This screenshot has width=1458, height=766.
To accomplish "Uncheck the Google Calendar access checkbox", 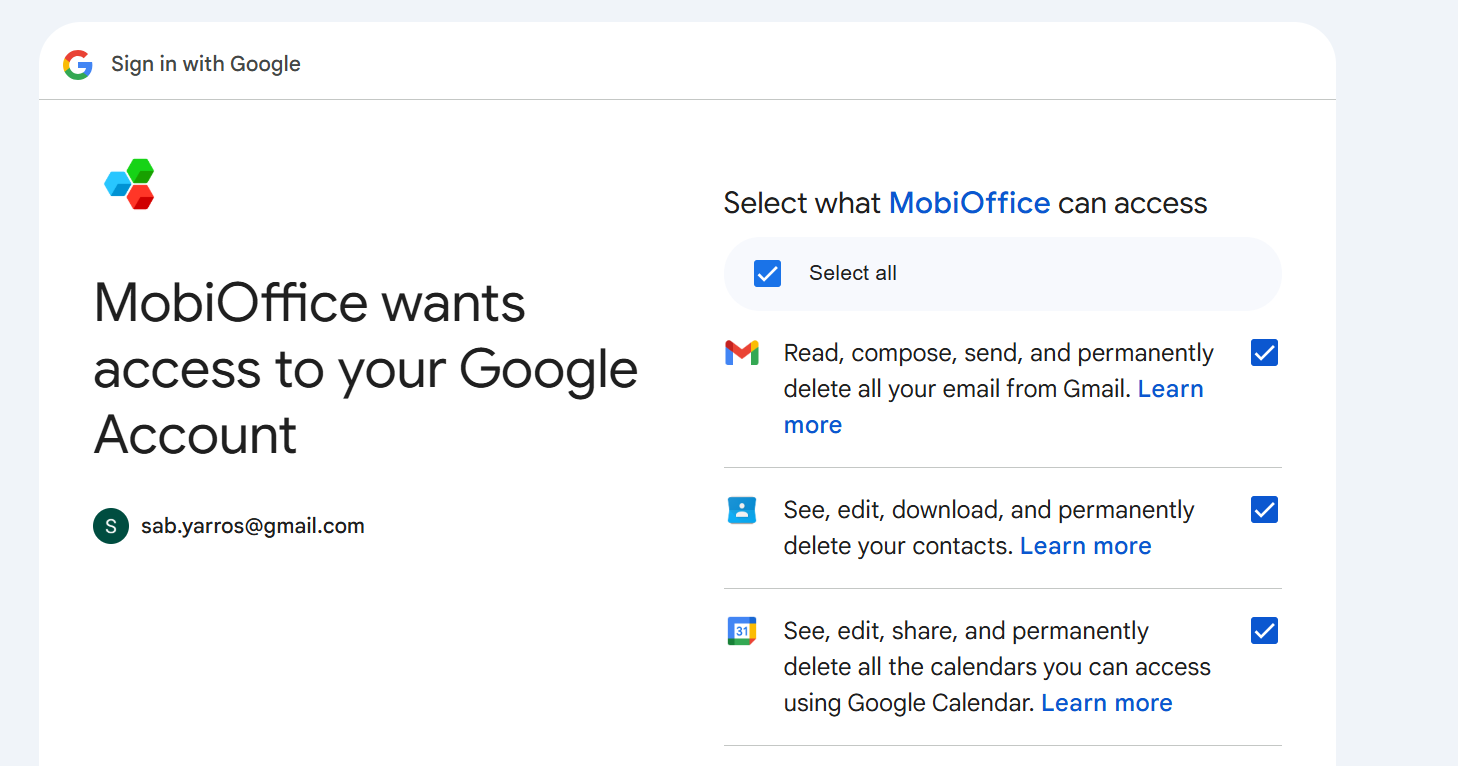I will (1264, 631).
